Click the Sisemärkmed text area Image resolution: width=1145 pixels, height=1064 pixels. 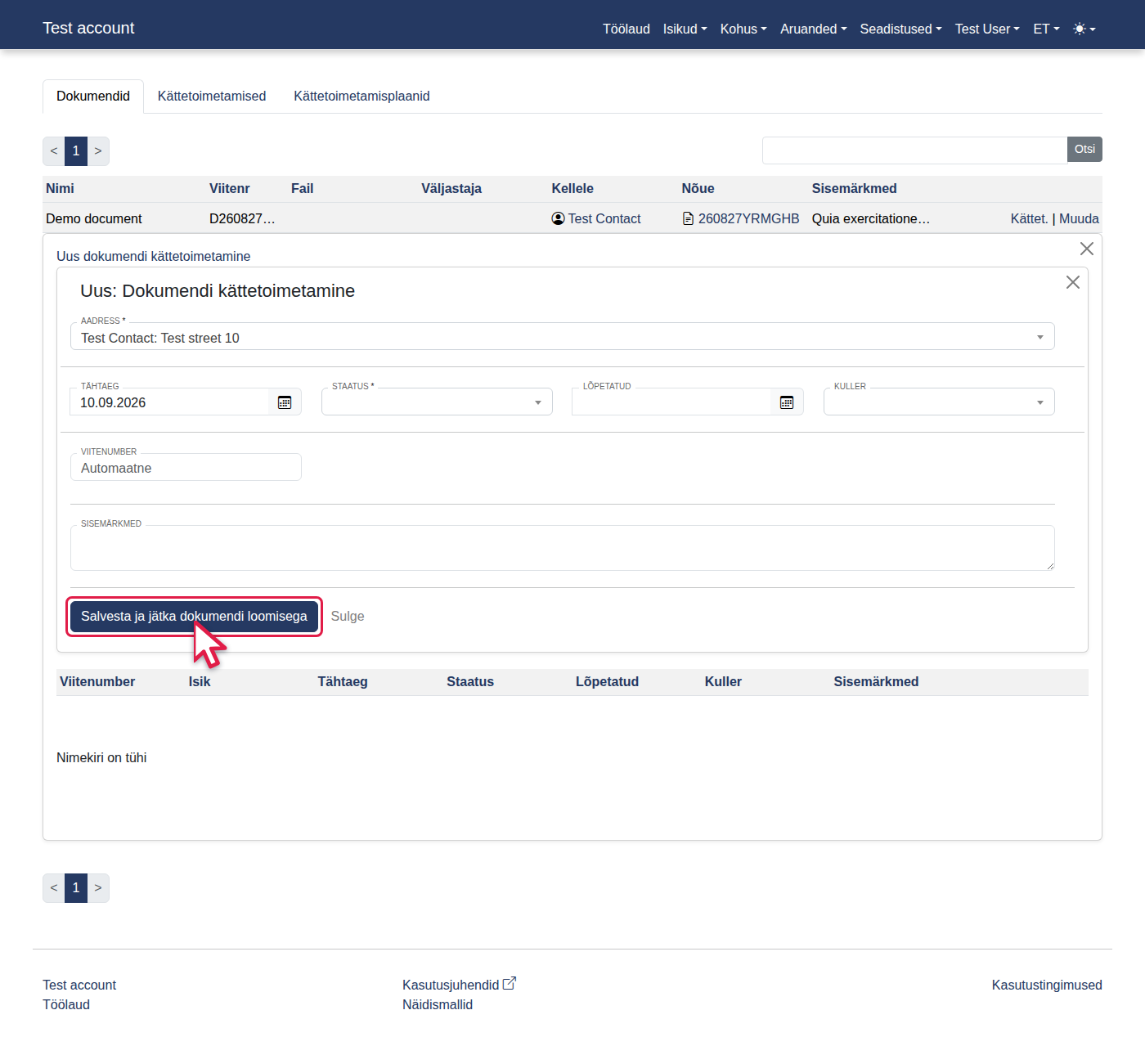click(563, 548)
